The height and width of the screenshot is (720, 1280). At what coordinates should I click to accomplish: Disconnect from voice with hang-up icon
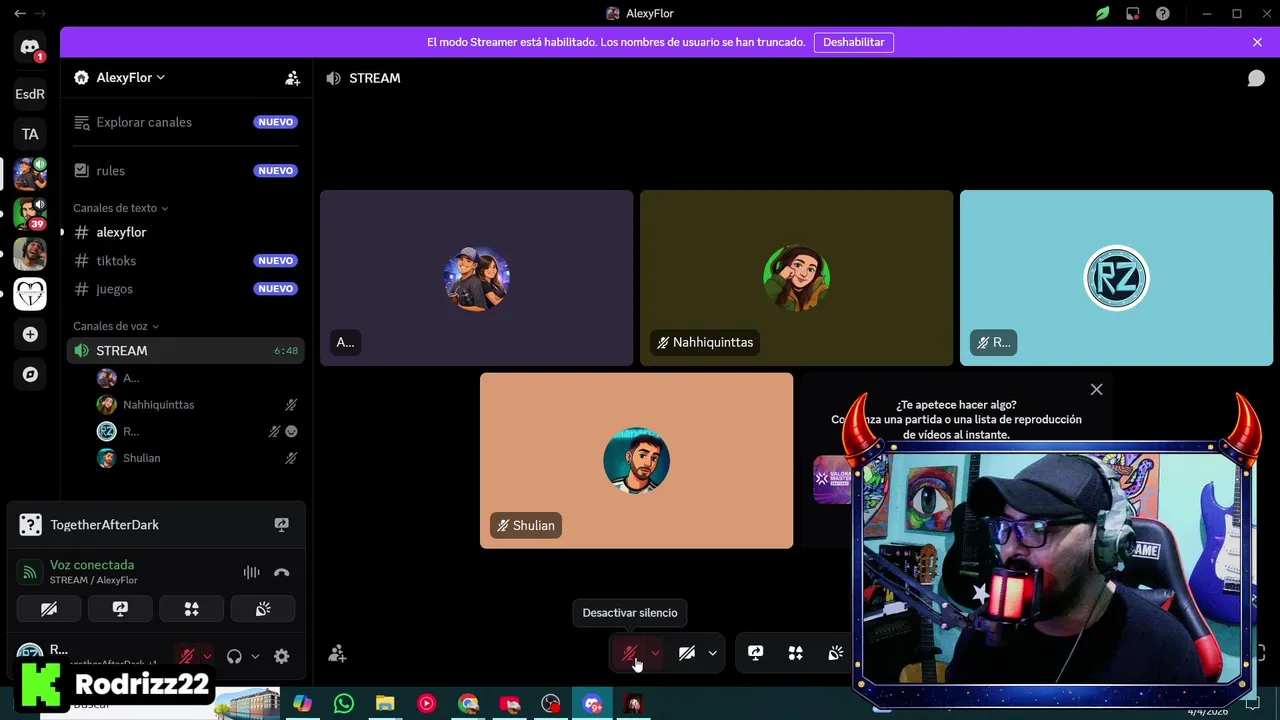pyautogui.click(x=281, y=572)
